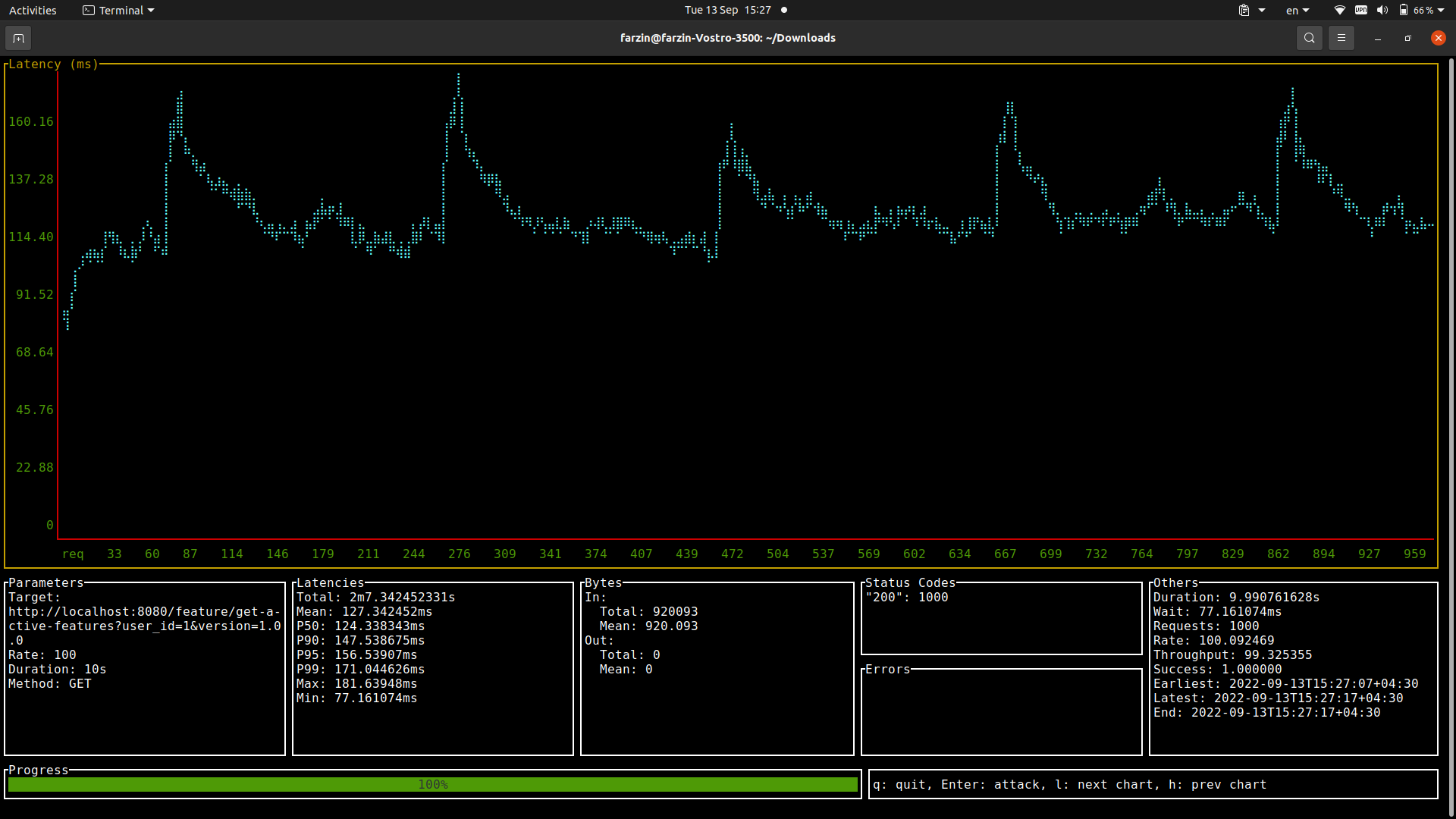Click the 'Requests: 1000' line
1456x819 pixels.
pyautogui.click(x=1207, y=626)
